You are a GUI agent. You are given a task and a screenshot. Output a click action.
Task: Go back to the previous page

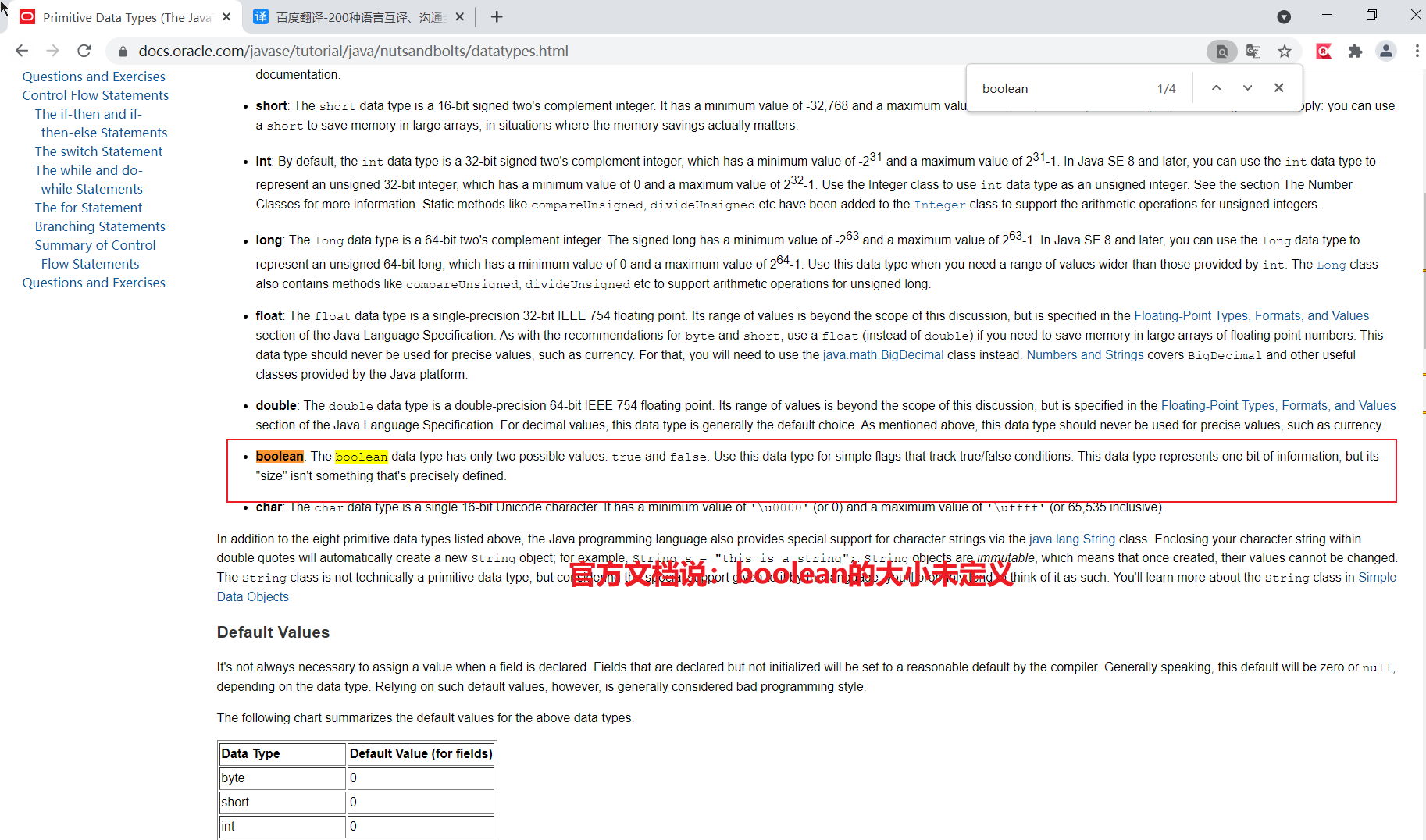pos(22,51)
